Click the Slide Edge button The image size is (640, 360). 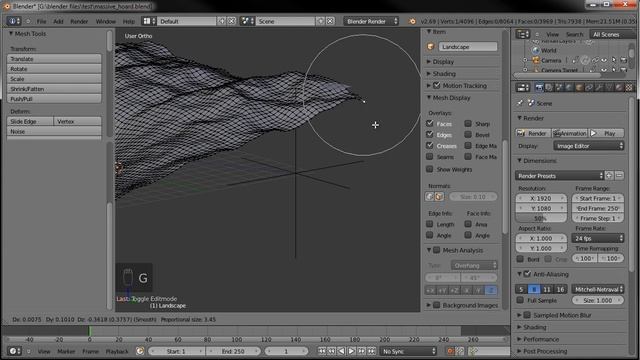[30, 121]
